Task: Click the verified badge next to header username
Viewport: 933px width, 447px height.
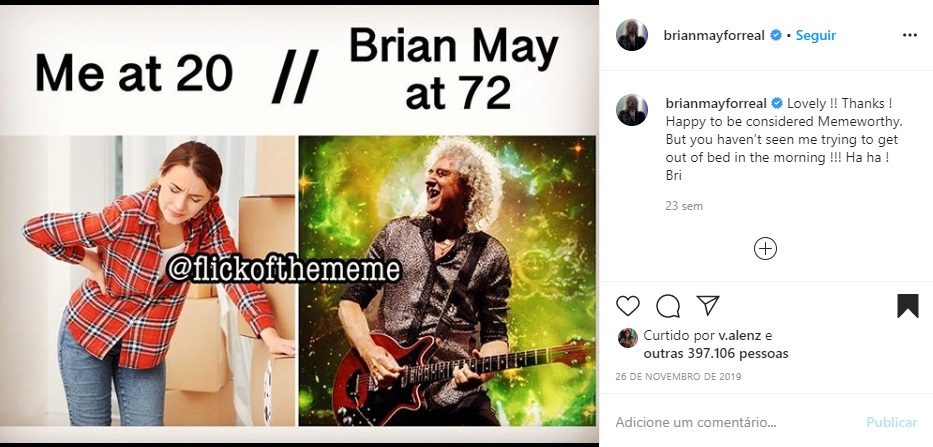Action: point(776,35)
